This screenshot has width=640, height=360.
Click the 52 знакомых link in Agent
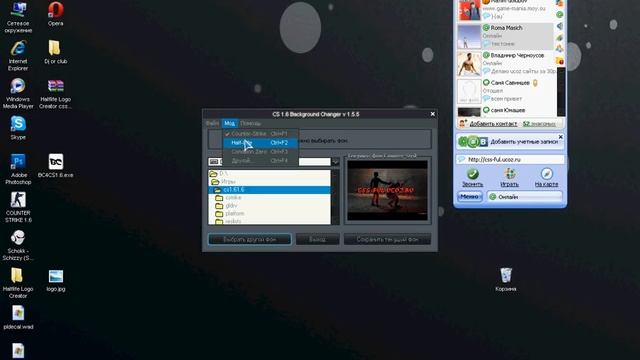pos(539,124)
